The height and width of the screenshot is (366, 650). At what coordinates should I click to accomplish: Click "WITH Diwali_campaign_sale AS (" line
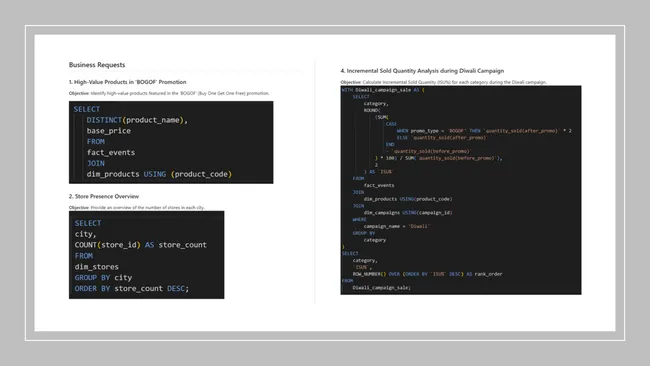[x=383, y=90]
